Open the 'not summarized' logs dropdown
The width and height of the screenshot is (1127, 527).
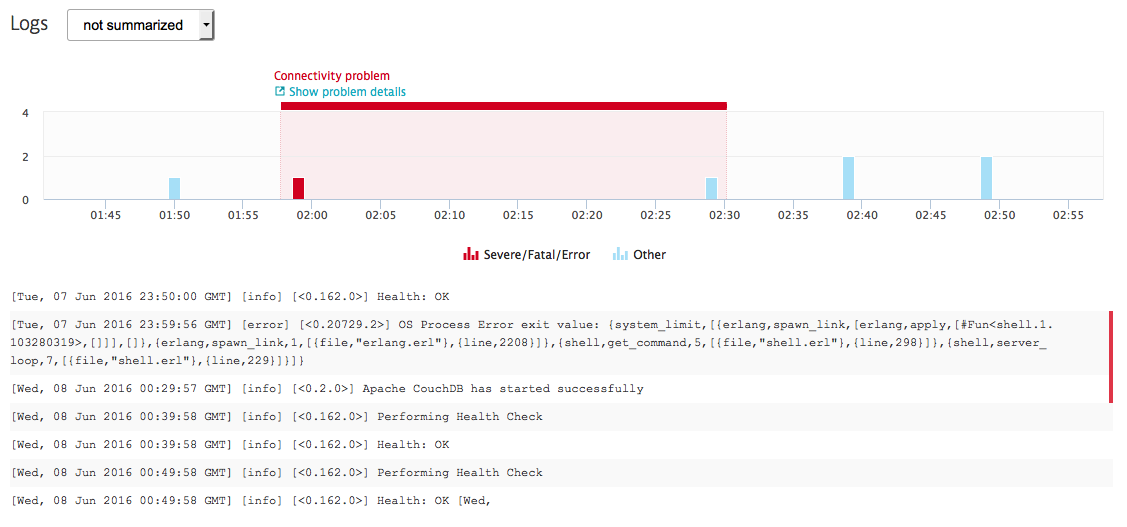141,25
